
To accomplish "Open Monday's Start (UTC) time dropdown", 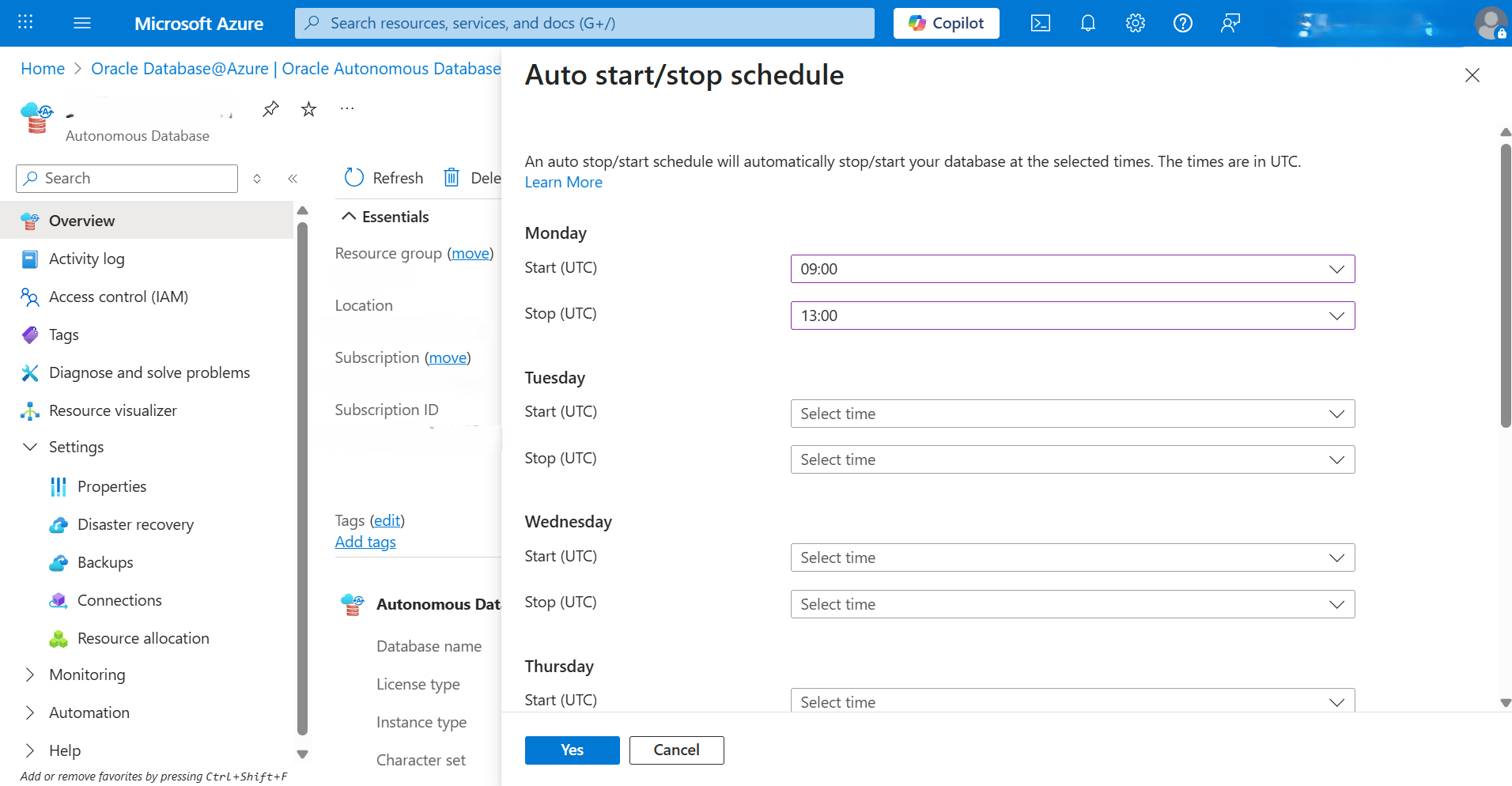I will (x=1072, y=268).
